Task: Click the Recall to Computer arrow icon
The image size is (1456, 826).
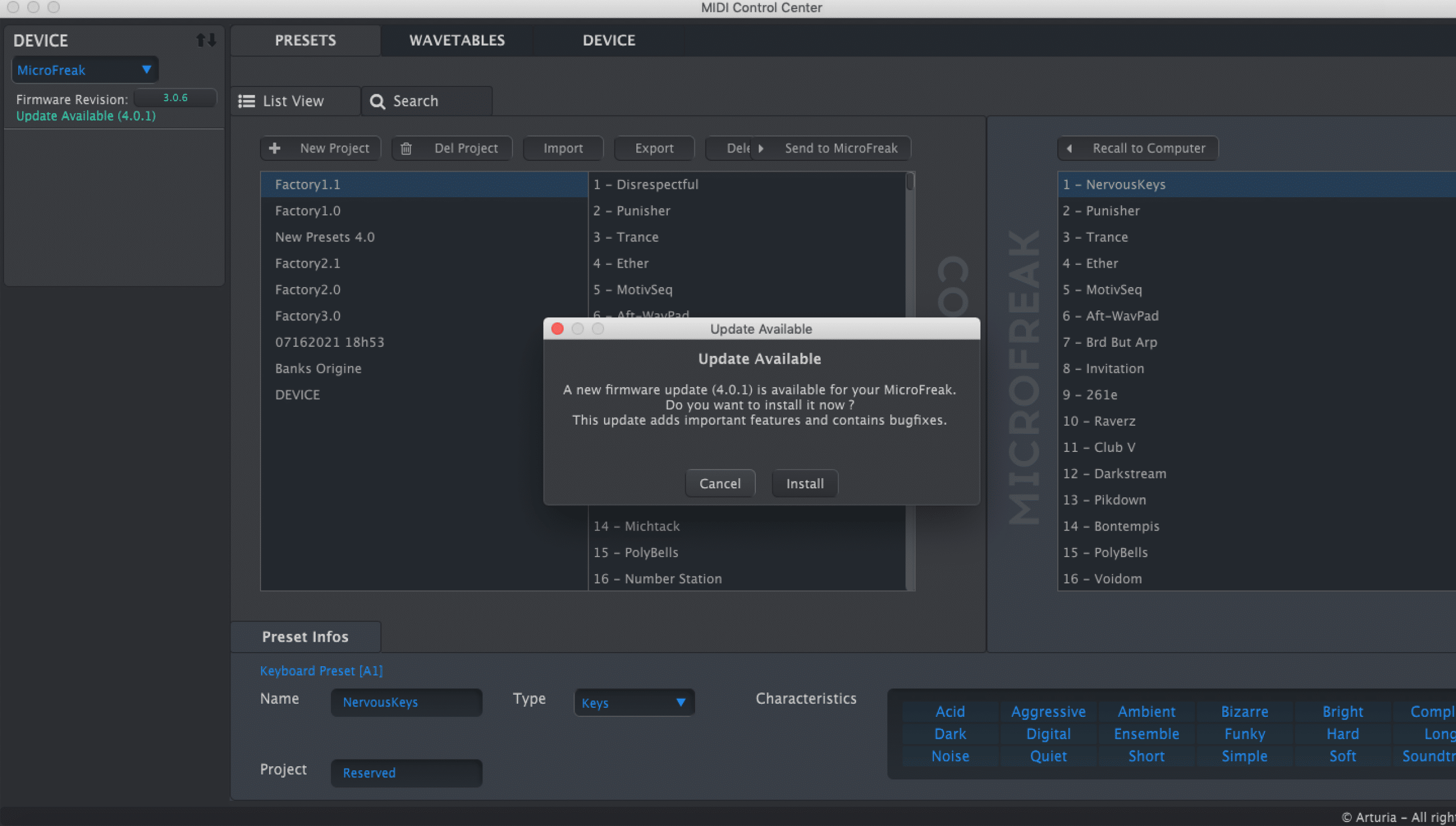Action: pos(1069,148)
